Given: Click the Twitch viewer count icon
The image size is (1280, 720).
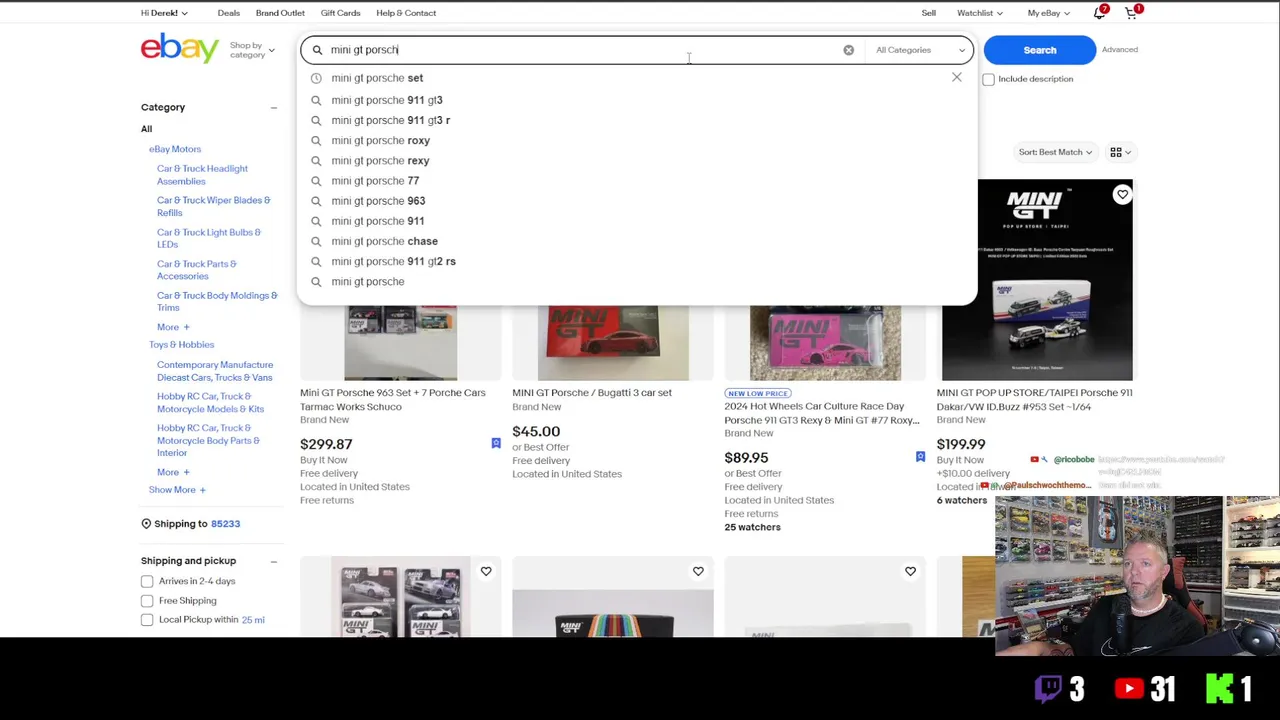Looking at the screenshot, I should click(x=1047, y=688).
